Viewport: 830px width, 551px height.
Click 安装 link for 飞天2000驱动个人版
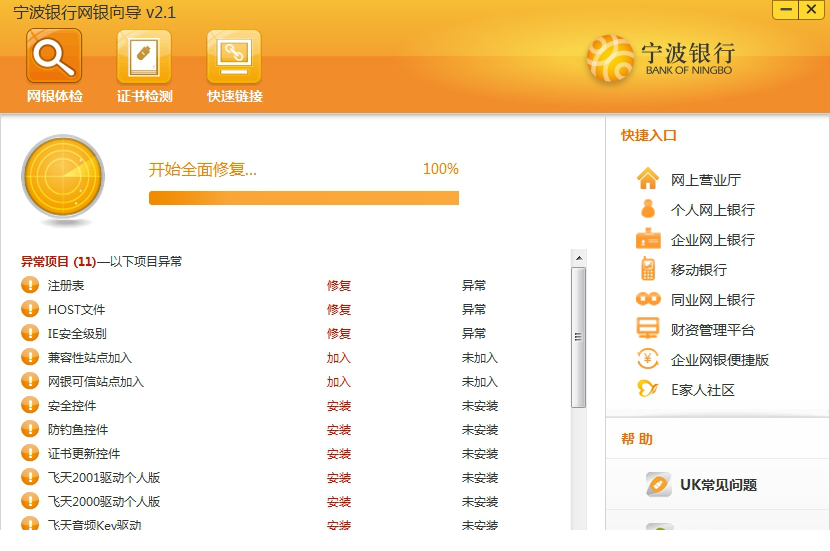click(339, 502)
